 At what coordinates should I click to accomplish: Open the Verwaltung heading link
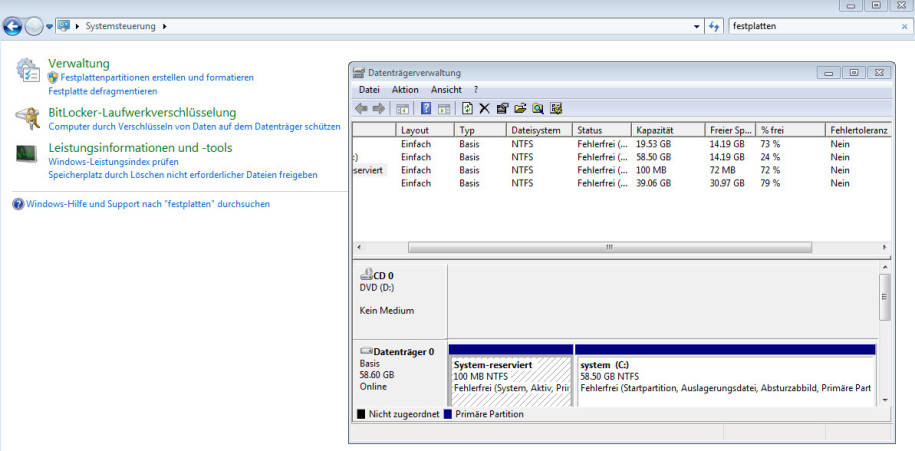pyautogui.click(x=79, y=63)
